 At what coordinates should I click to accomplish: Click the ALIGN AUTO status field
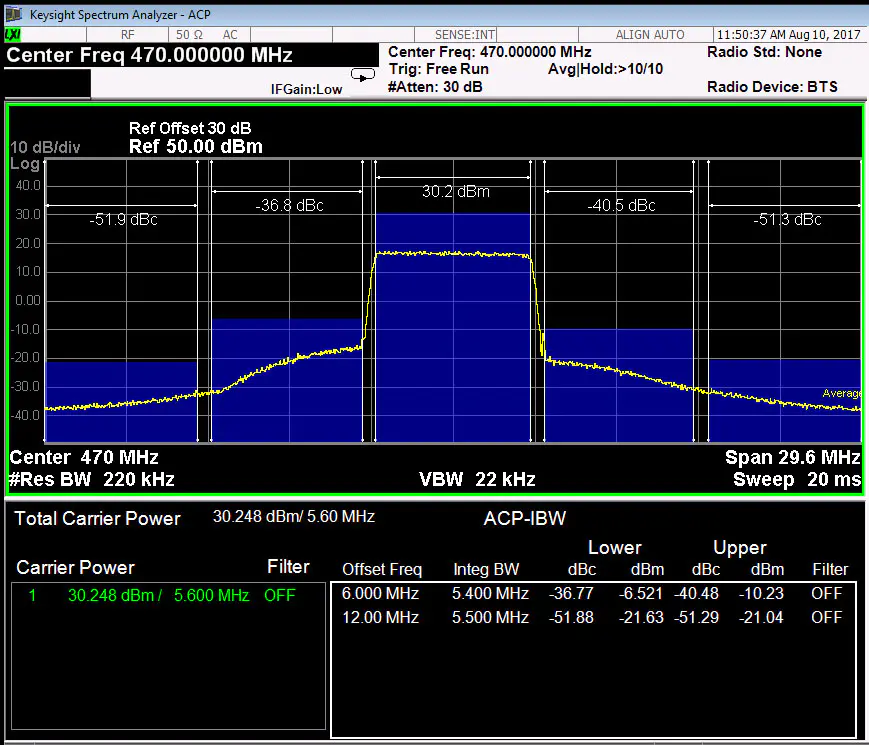click(650, 35)
